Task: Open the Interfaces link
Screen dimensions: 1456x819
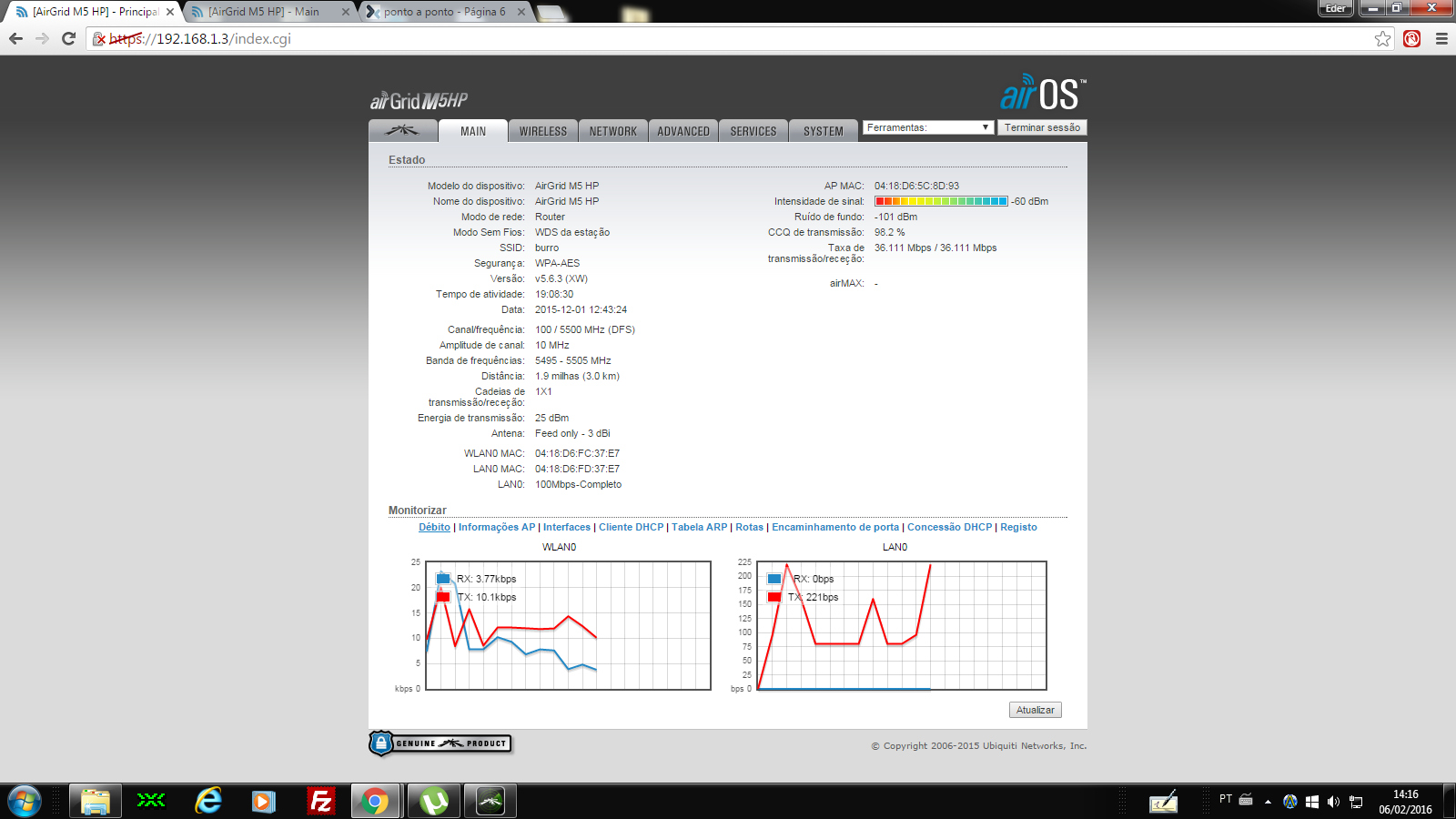Action: 567,527
